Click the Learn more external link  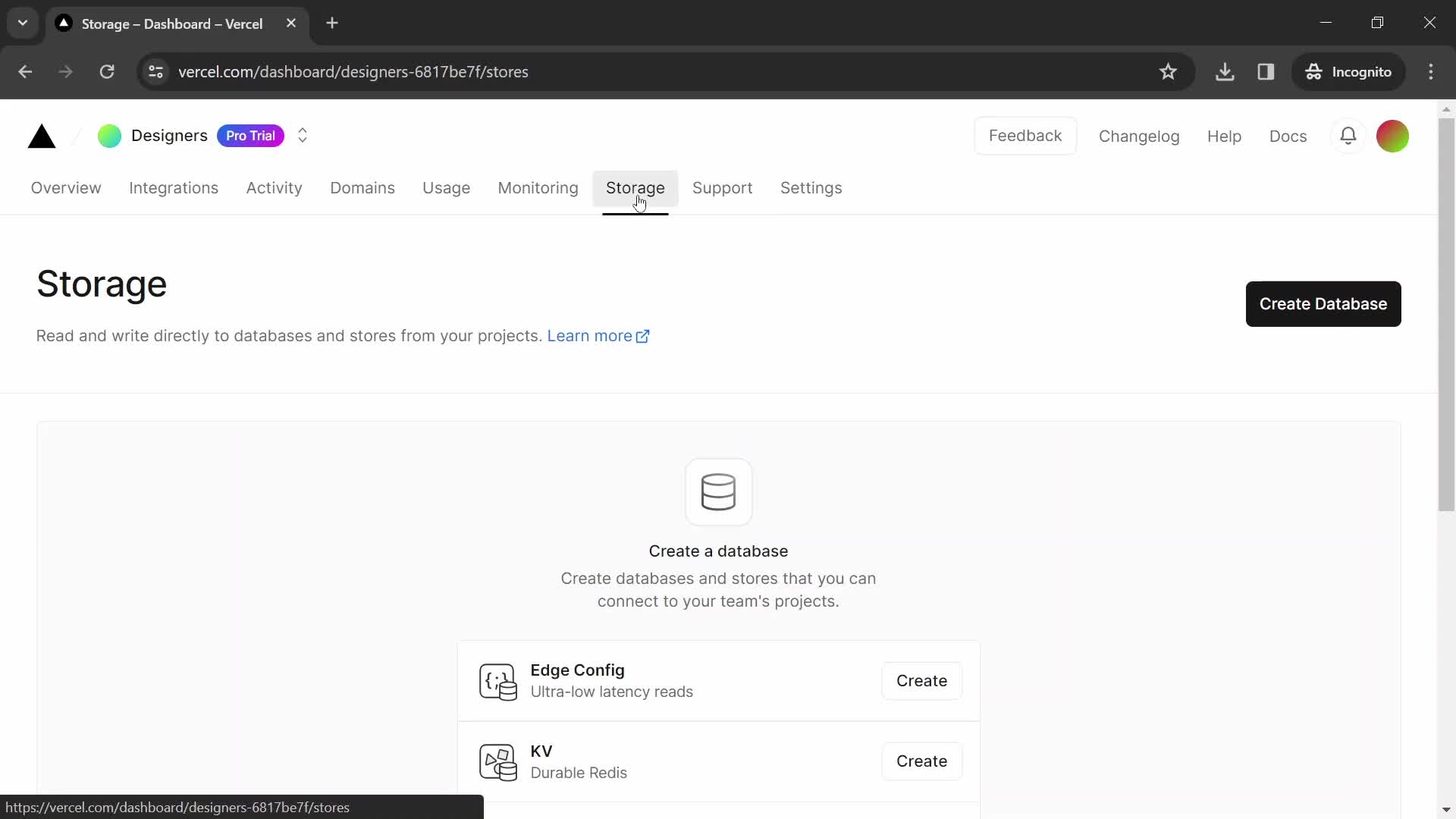point(598,335)
